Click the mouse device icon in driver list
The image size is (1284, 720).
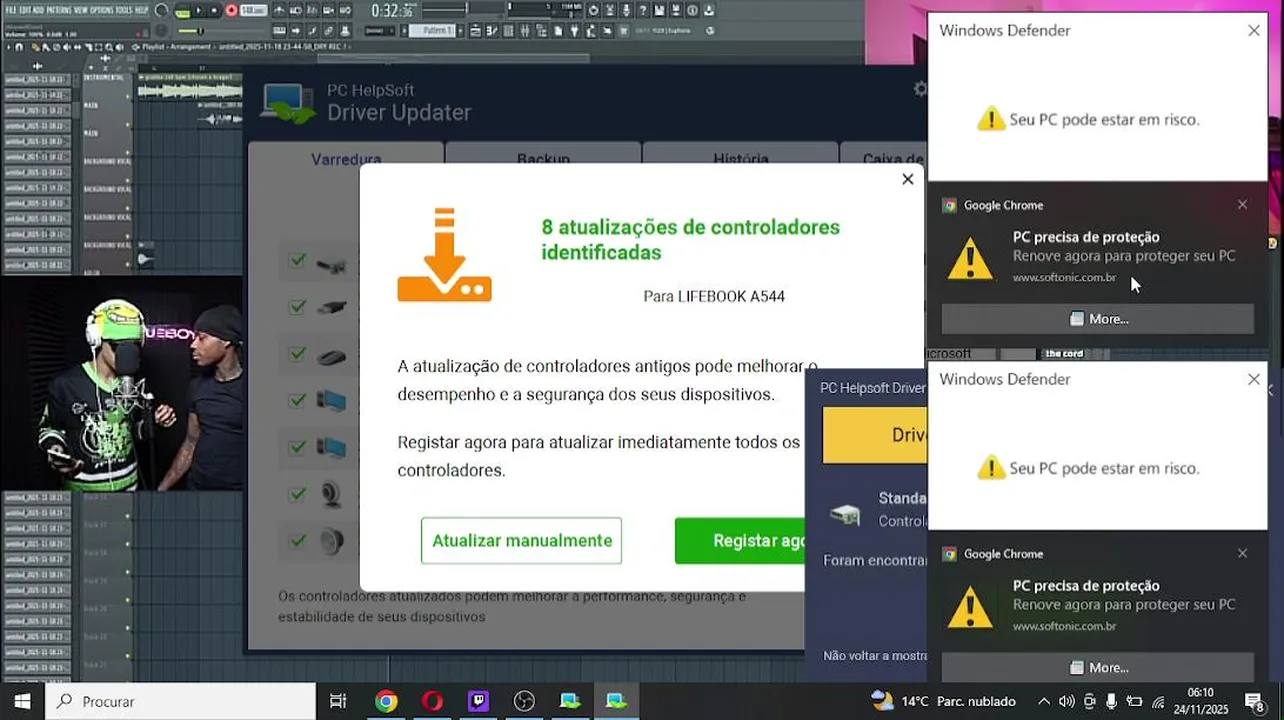pos(331,357)
